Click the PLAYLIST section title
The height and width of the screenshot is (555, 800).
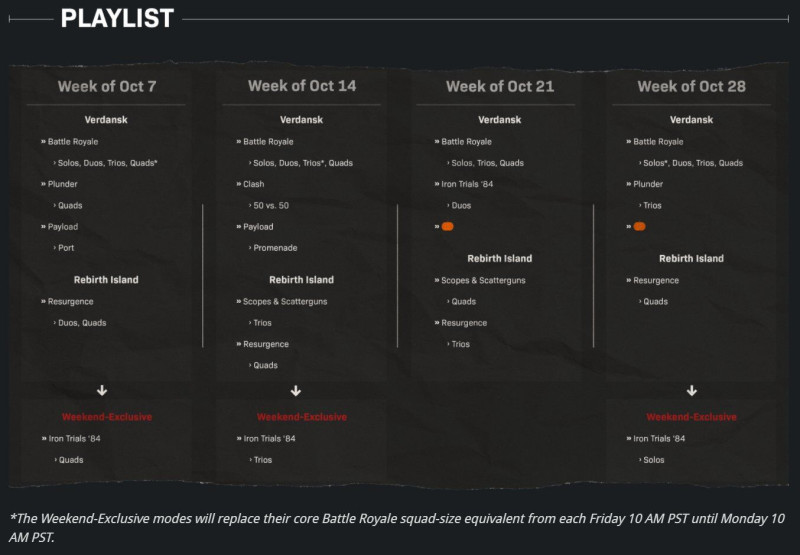(x=117, y=18)
